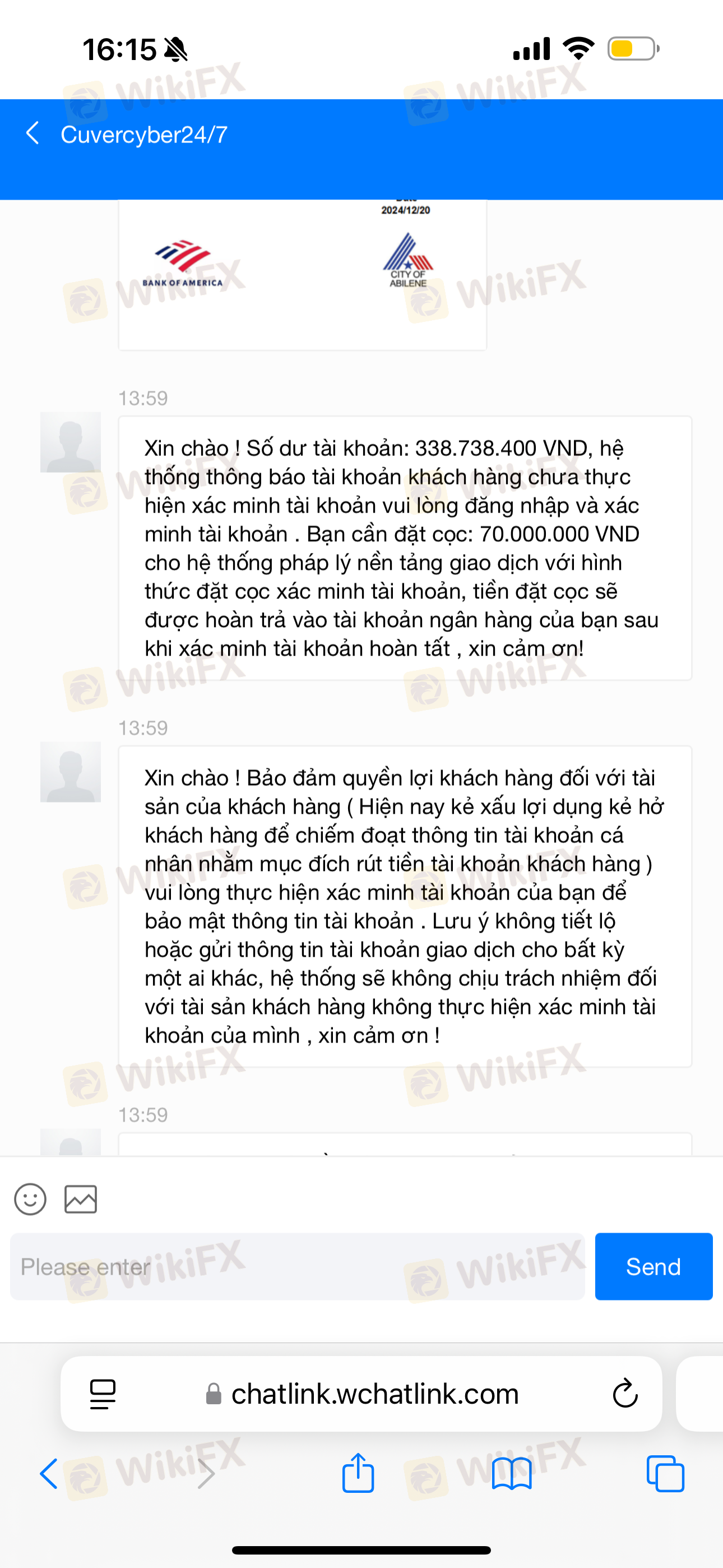Open the Bank of America image attachment
This screenshot has height=1568, width=723.
pyautogui.click(x=303, y=275)
